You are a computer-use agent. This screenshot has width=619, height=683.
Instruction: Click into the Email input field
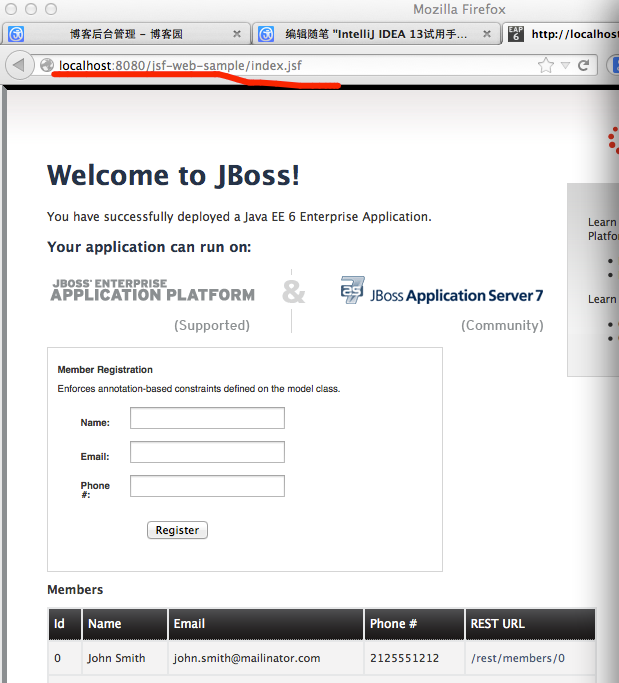tap(207, 452)
